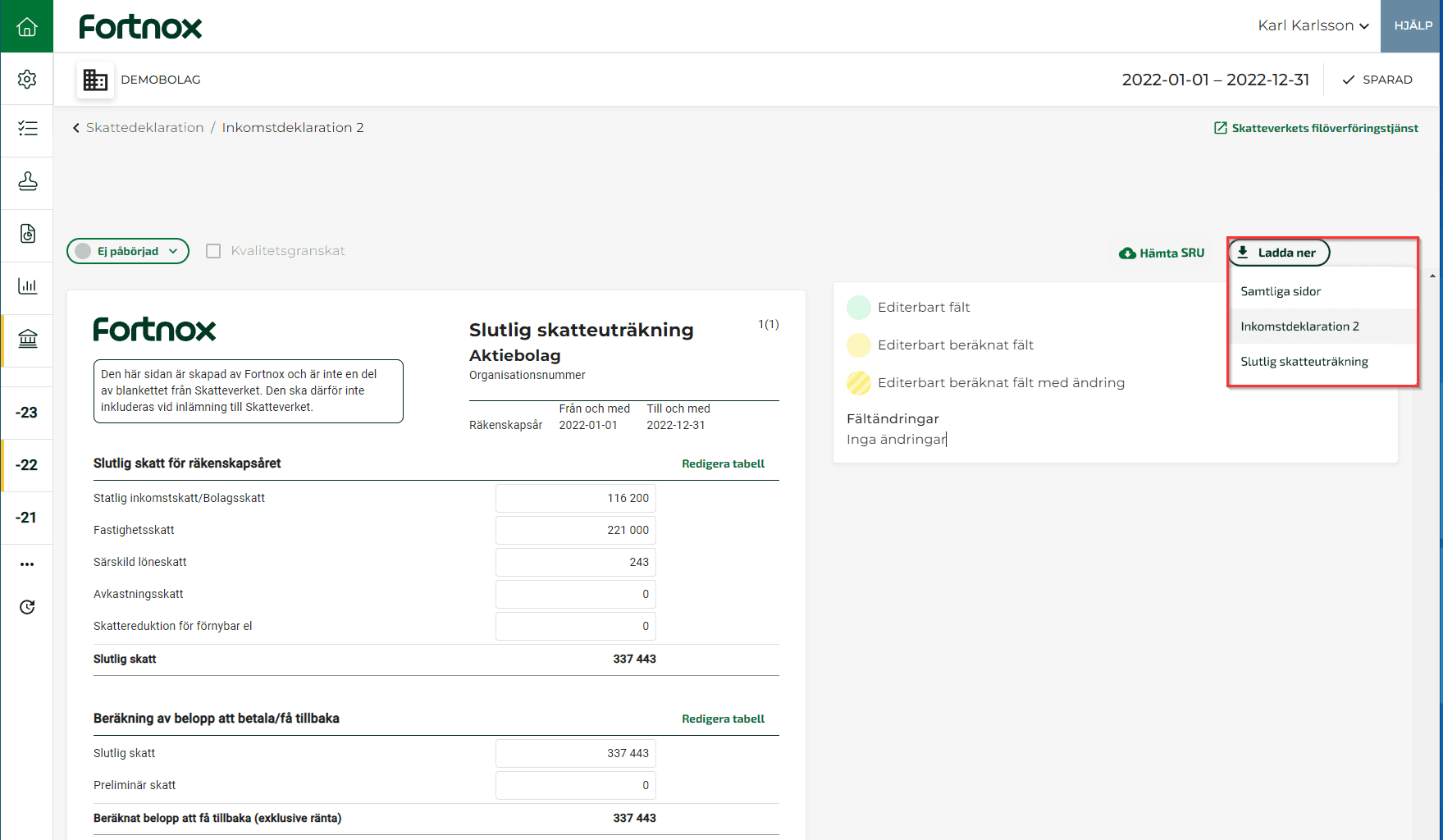Viewport: 1443px width, 840px height.
Task: Click the Slutlig skatt total 337 443
Action: pos(634,659)
